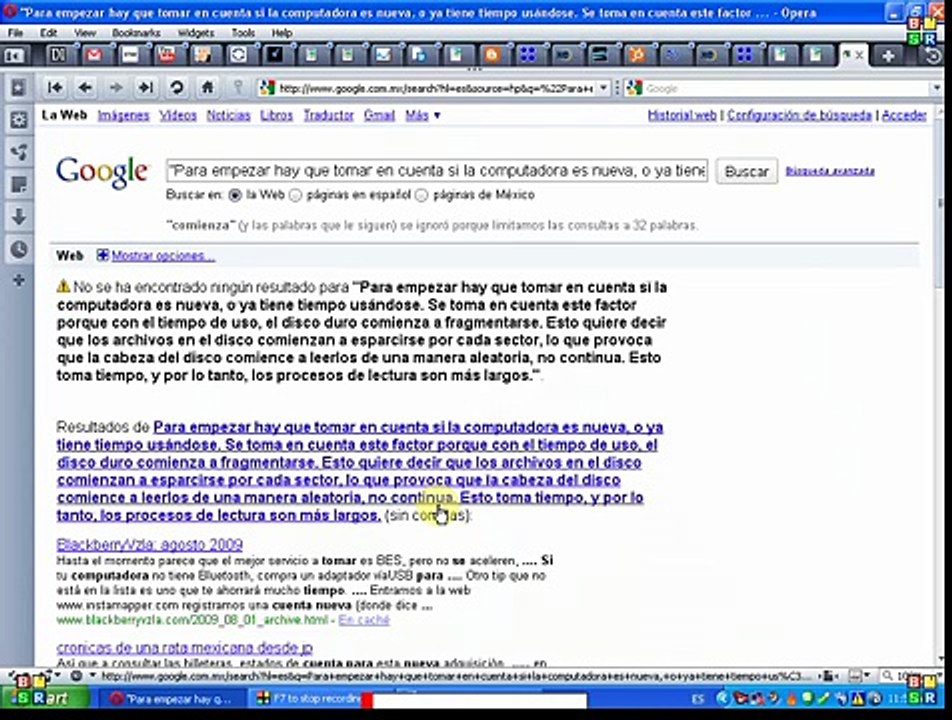Select the 'páginas de México' radio button
The image size is (952, 720).
422,195
